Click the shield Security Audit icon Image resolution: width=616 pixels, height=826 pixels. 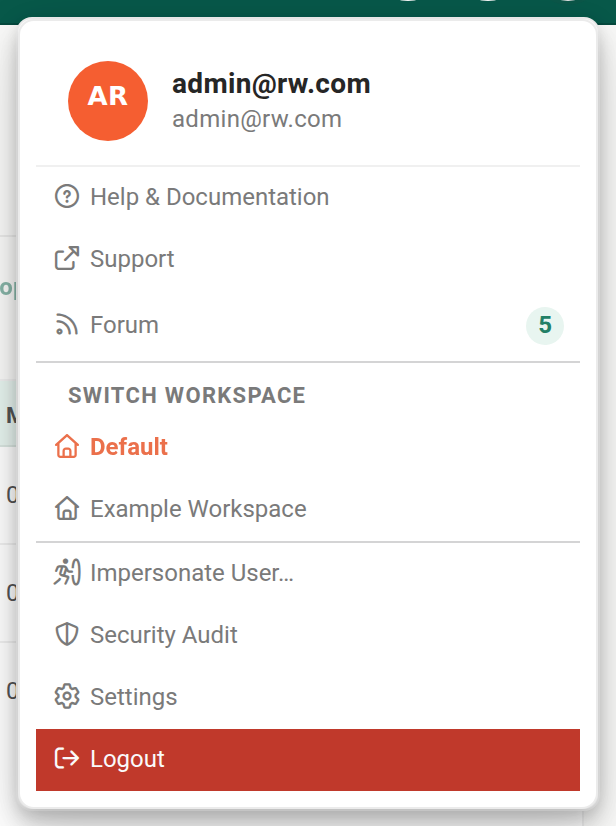coord(67,634)
